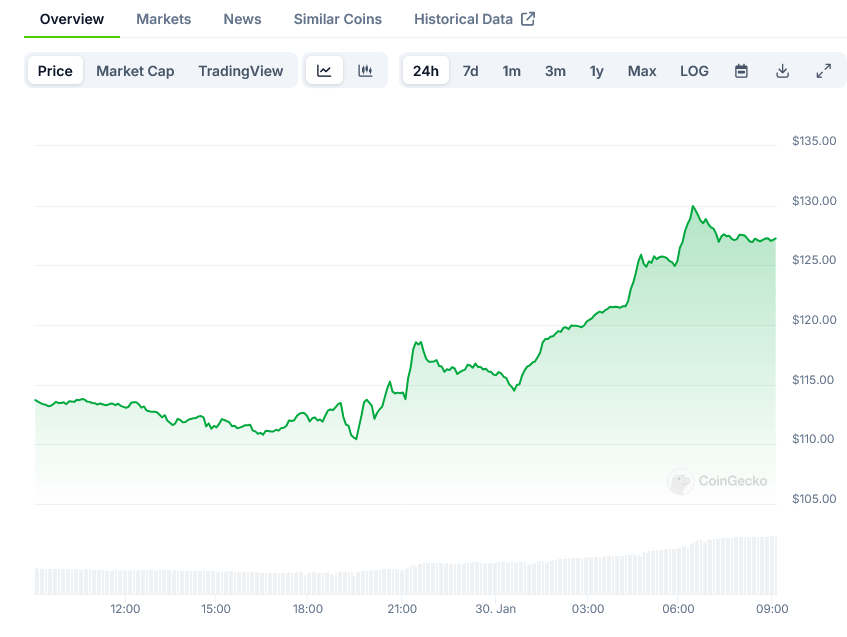
Task: Expand chart to fullscreen
Action: pos(823,71)
